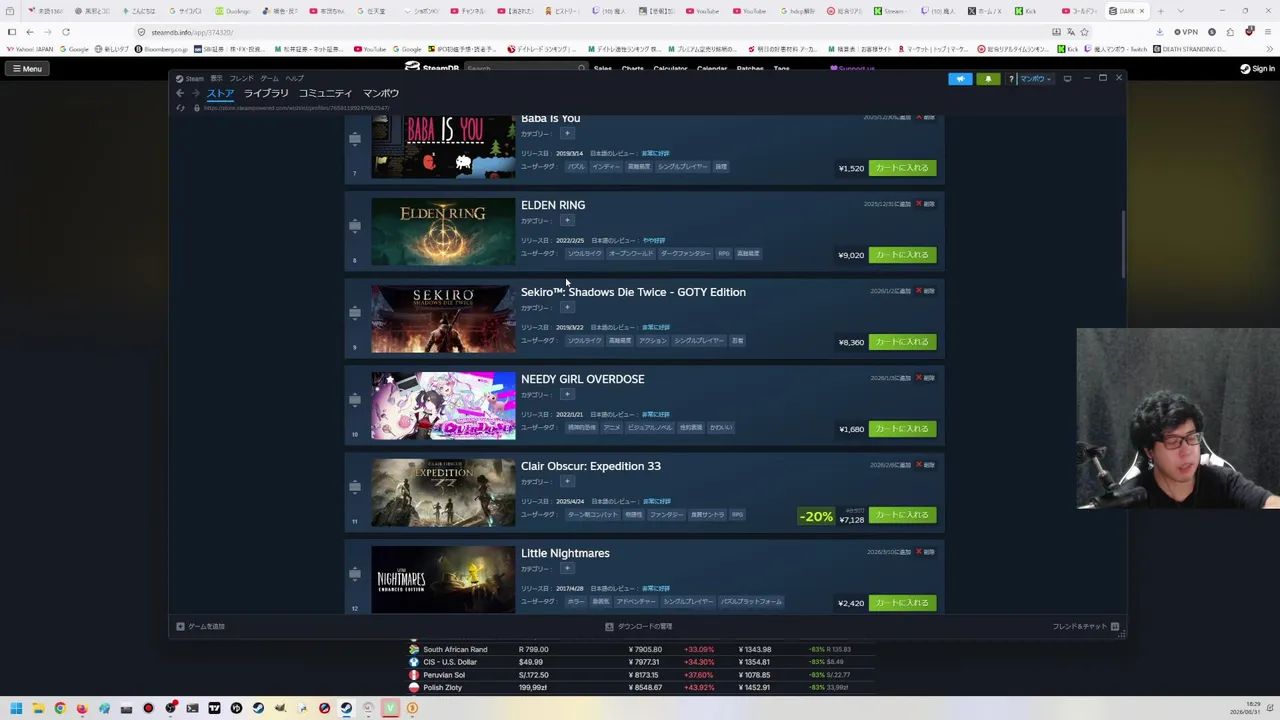Switch Steam to Big Picture mode
Viewport: 1280px width, 720px height.
click(x=1068, y=78)
